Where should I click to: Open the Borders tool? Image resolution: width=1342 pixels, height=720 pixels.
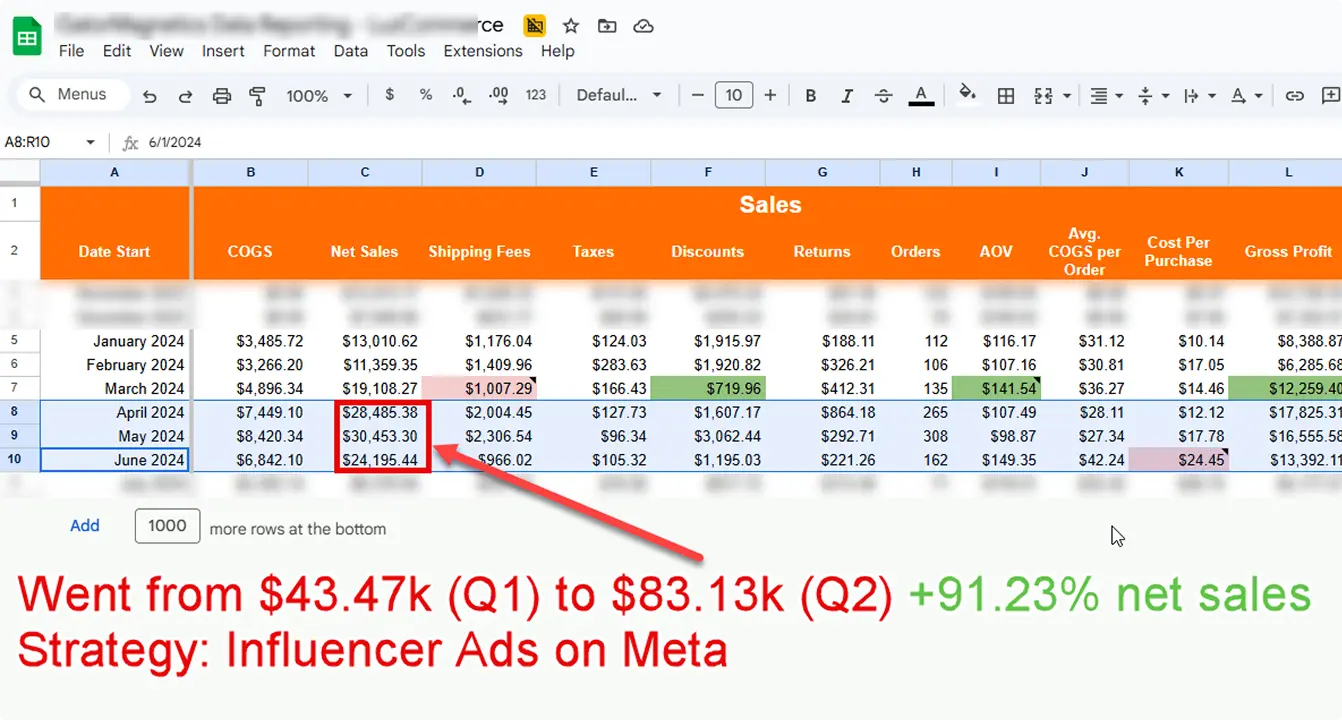coord(1006,96)
